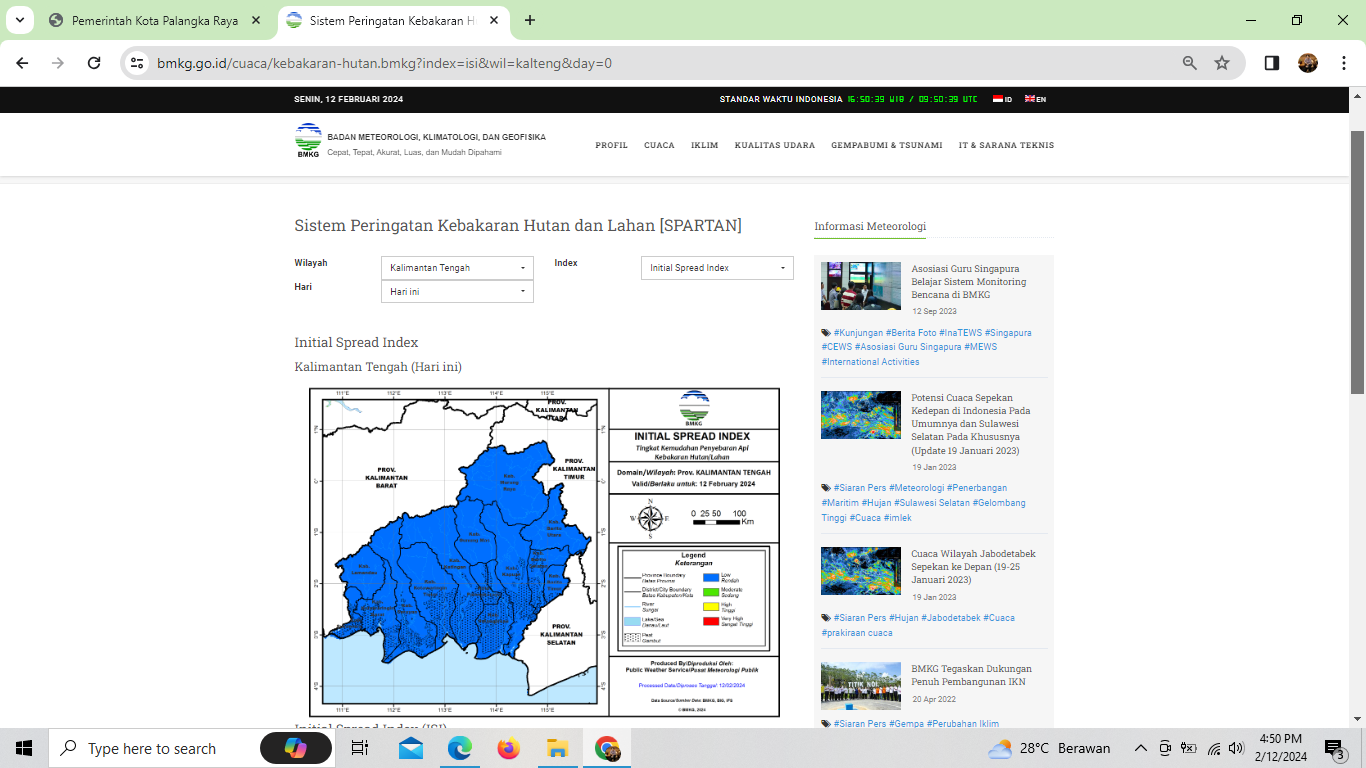The width and height of the screenshot is (1366, 768).
Task: Open thumbnail of Asosiasi Guru Singapura article
Action: [x=861, y=286]
